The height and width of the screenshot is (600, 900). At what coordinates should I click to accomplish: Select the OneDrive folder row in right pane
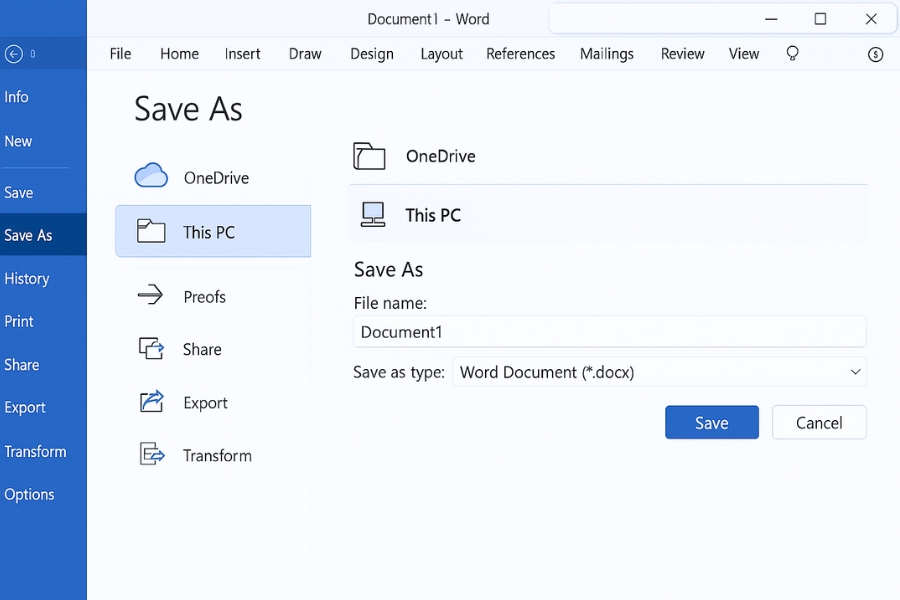point(606,156)
